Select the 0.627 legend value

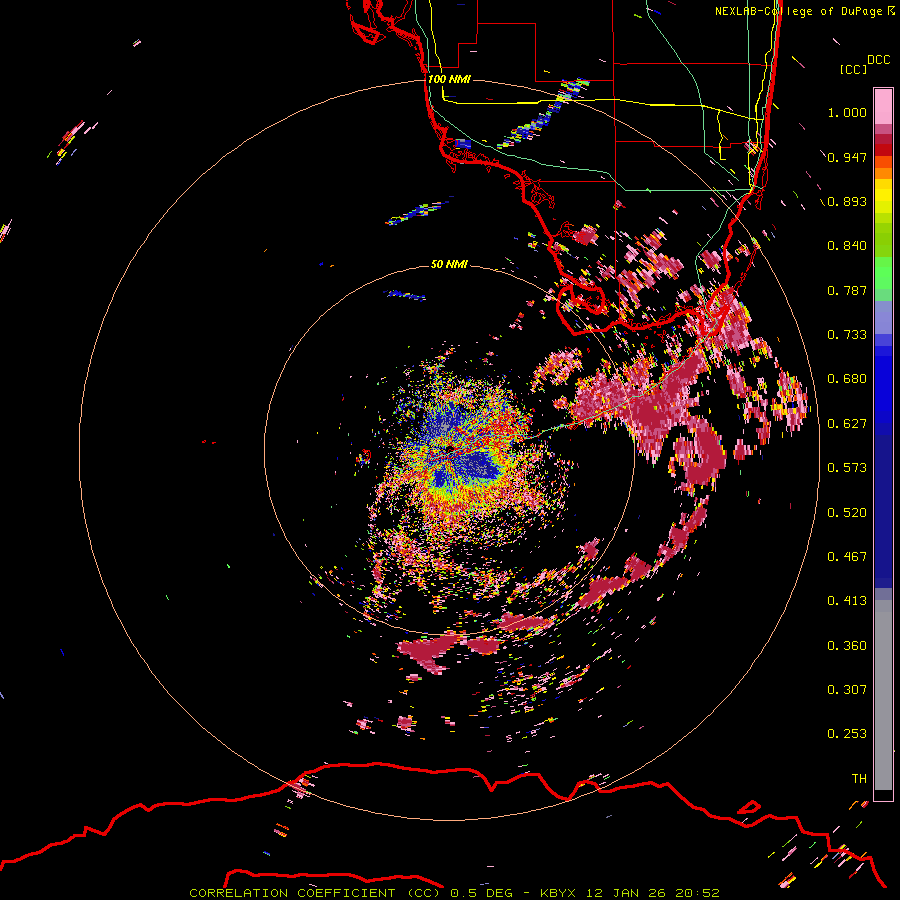[x=847, y=424]
